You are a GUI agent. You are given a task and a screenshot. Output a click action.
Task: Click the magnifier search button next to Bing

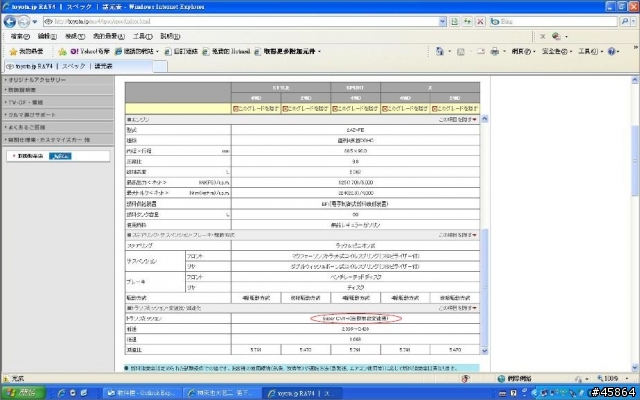(x=624, y=21)
